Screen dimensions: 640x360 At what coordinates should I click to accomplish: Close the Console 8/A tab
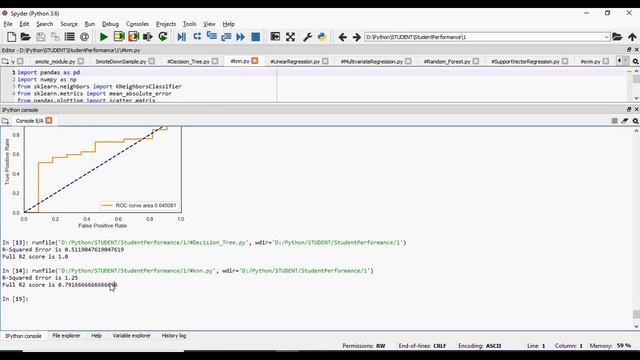pyautogui.click(x=49, y=120)
